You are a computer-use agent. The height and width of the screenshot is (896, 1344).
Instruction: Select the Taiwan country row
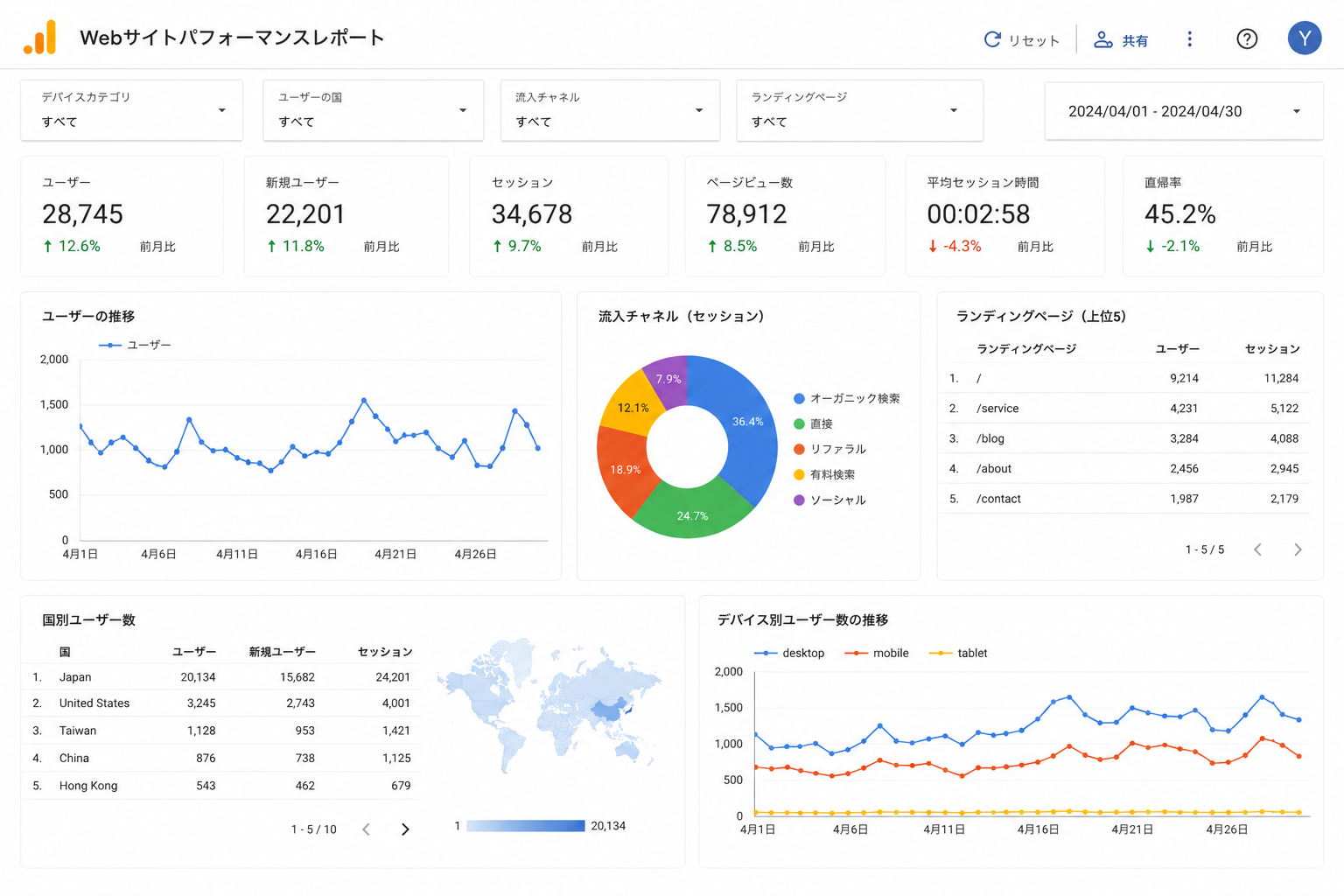[x=221, y=731]
